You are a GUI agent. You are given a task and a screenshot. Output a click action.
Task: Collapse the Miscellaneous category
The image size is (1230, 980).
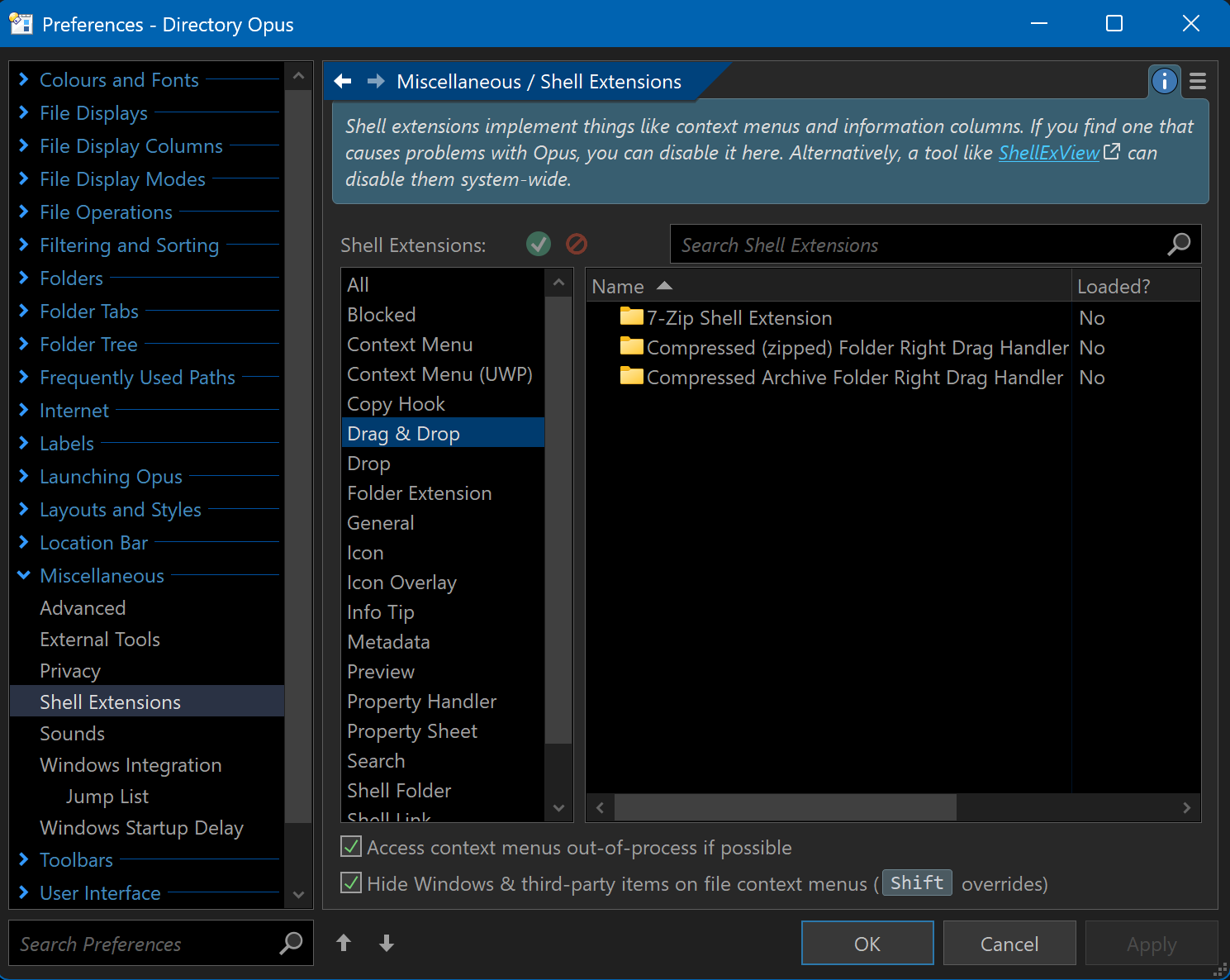pyautogui.click(x=24, y=575)
